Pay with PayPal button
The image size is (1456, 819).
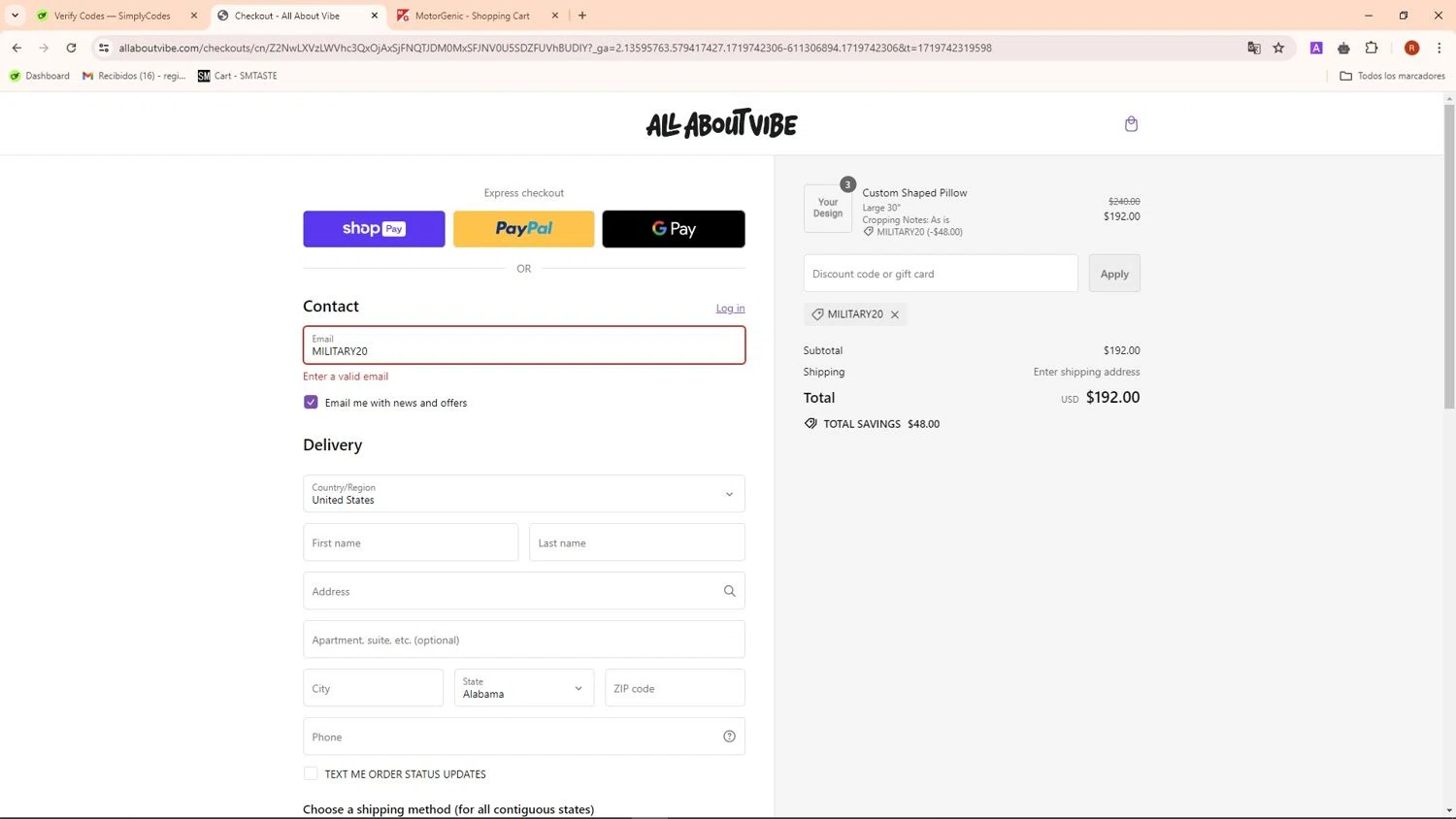(x=524, y=229)
